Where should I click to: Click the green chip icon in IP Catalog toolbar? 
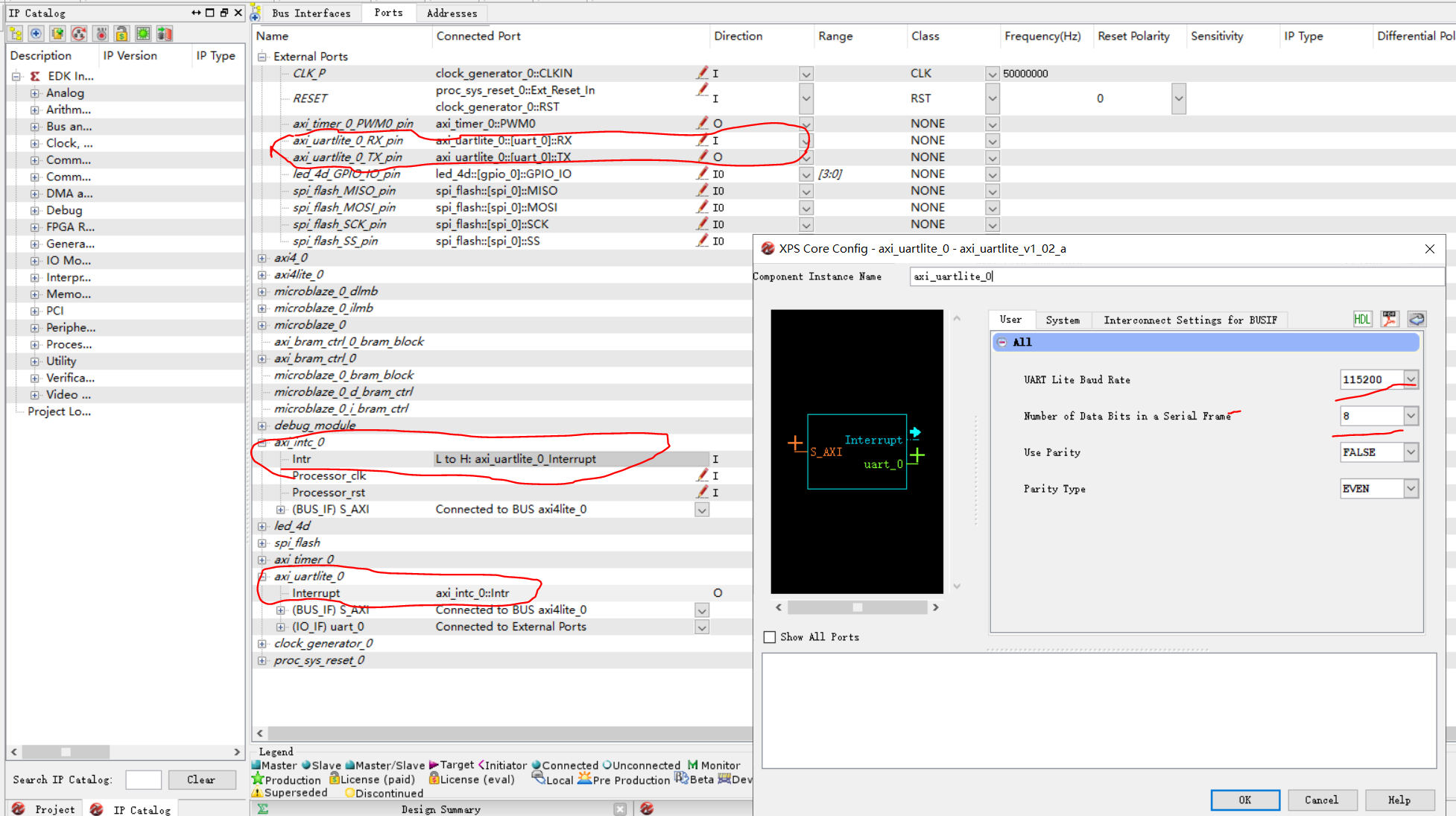point(143,34)
